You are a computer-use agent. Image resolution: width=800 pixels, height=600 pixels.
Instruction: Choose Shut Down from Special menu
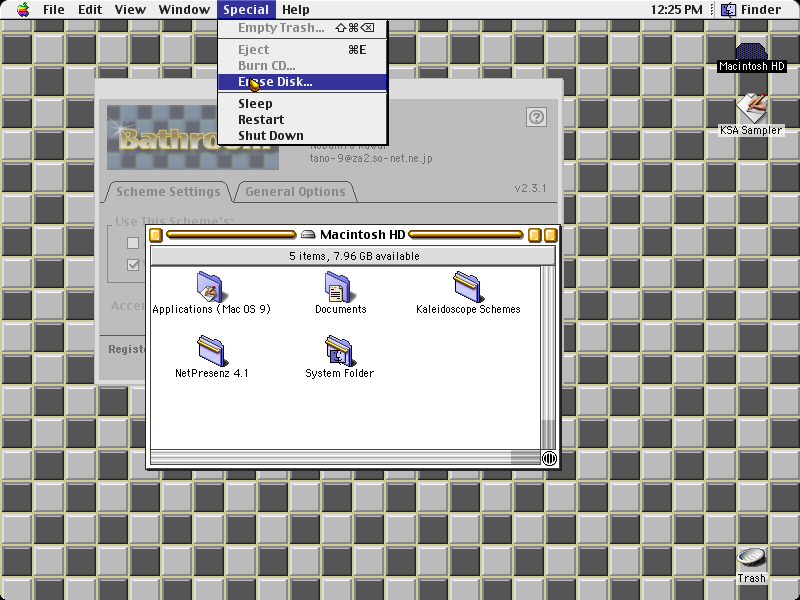[x=302, y=135]
